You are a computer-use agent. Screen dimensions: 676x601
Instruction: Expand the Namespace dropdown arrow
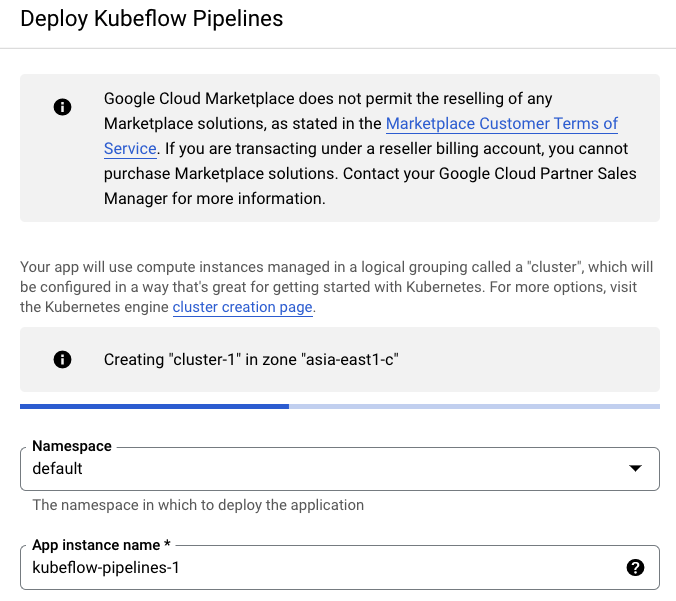point(634,468)
